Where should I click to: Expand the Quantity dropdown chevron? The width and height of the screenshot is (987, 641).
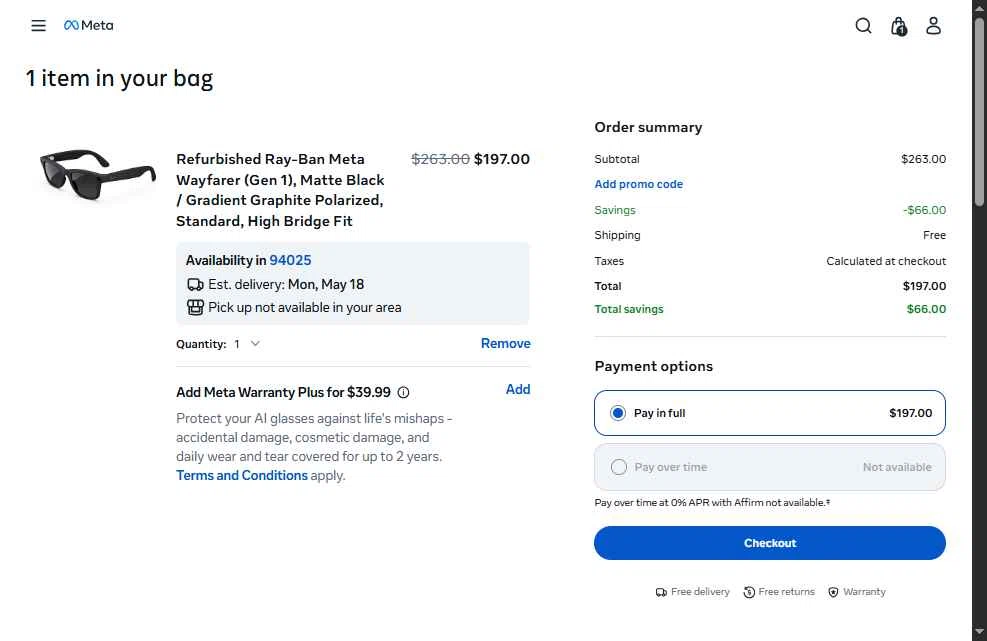coord(255,344)
